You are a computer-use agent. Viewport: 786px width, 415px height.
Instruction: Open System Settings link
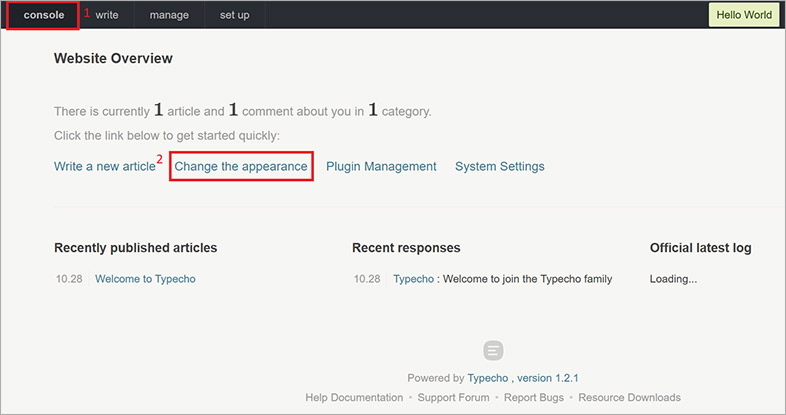(499, 166)
